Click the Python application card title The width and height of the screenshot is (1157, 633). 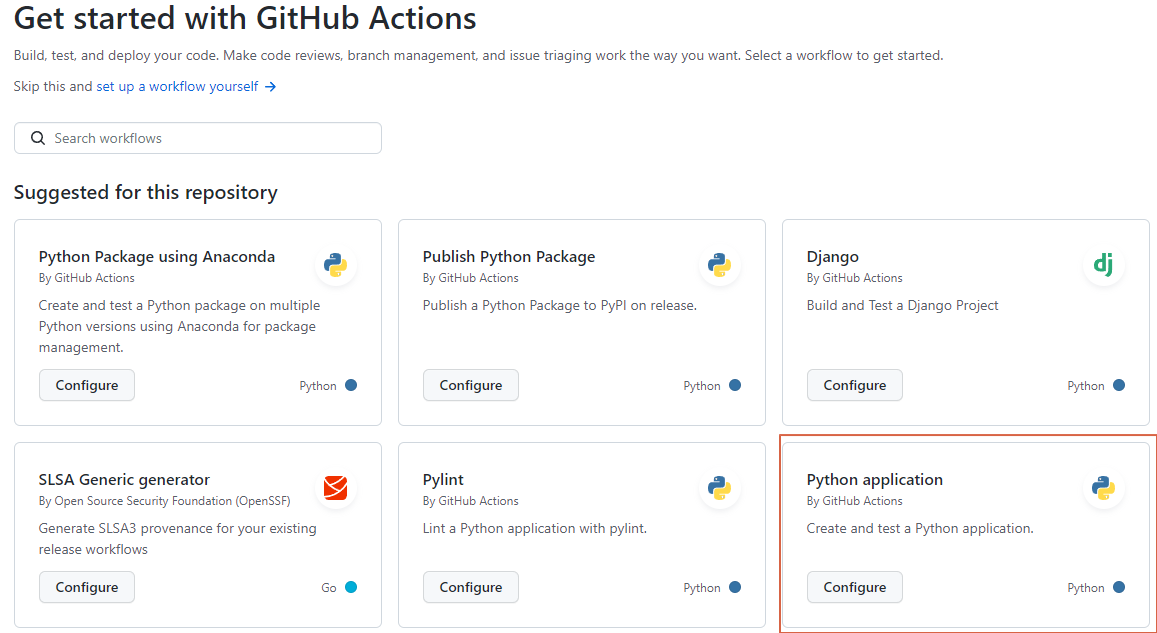[874, 480]
